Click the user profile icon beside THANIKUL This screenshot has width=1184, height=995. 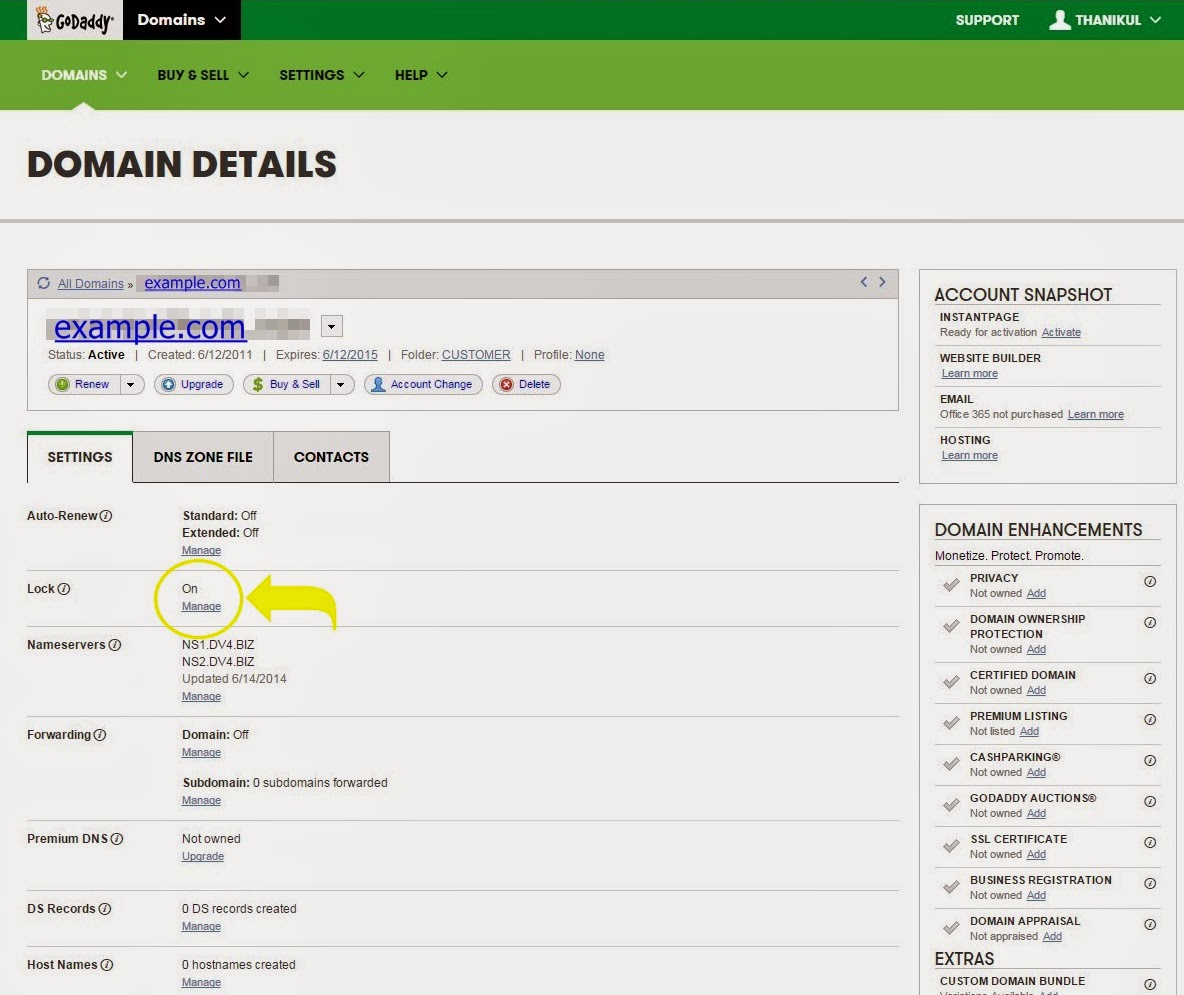pos(1059,20)
